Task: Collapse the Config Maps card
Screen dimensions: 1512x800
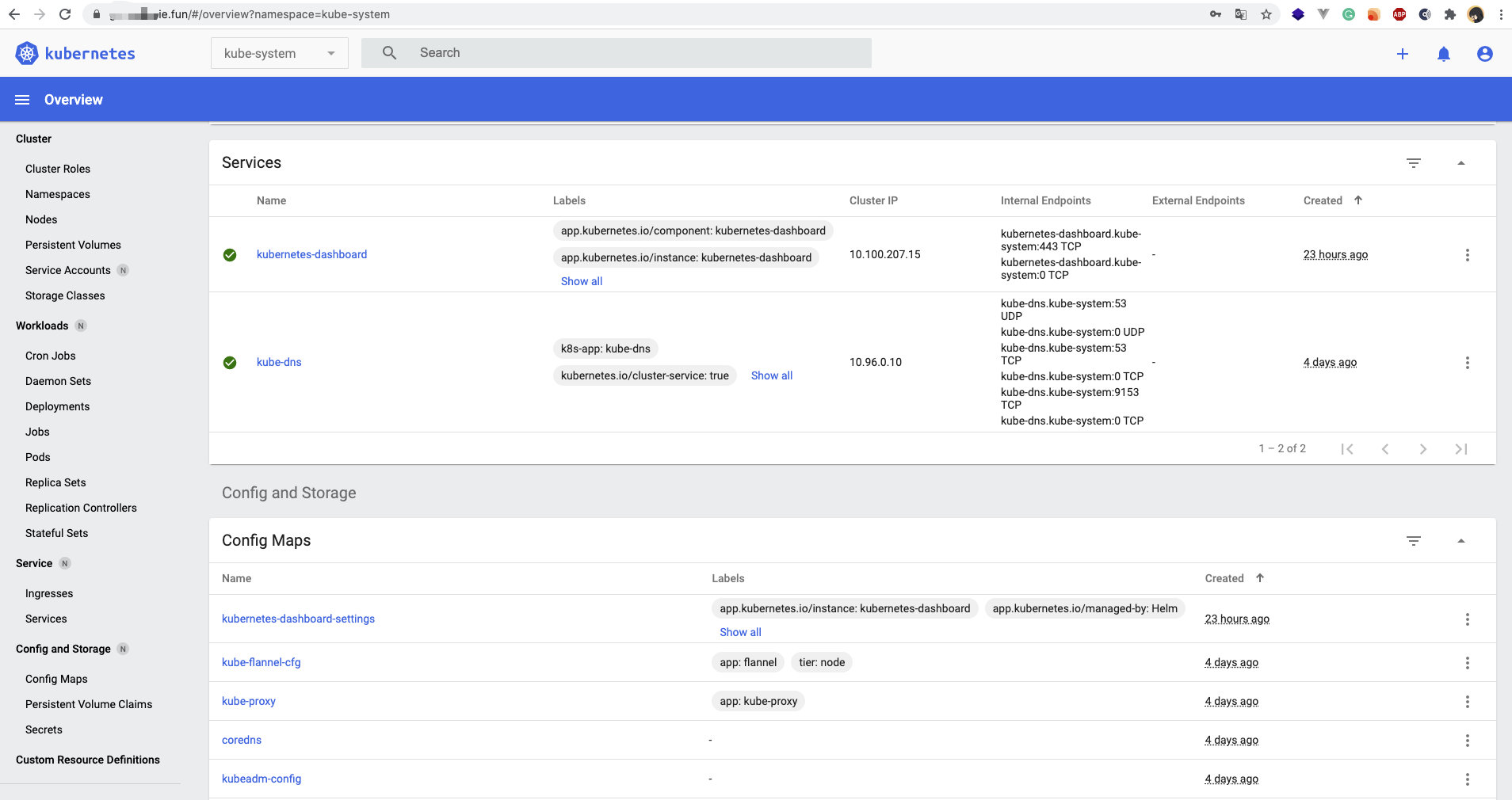Action: pyautogui.click(x=1461, y=541)
